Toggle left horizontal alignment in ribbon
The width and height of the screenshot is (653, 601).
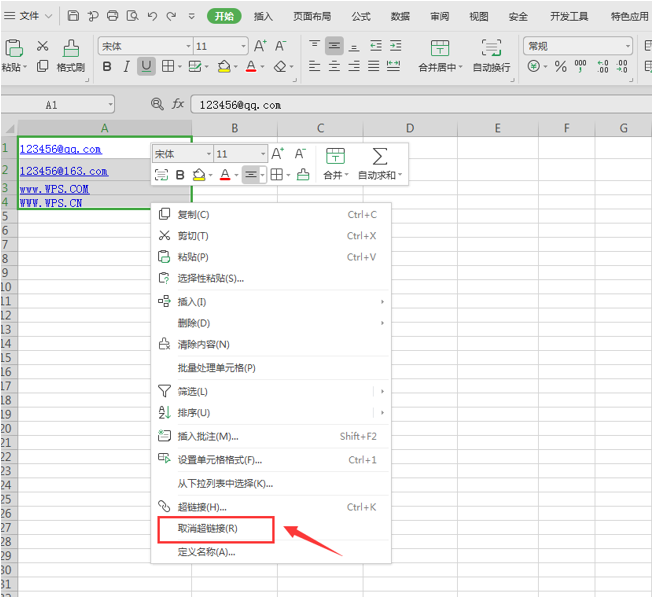(314, 66)
